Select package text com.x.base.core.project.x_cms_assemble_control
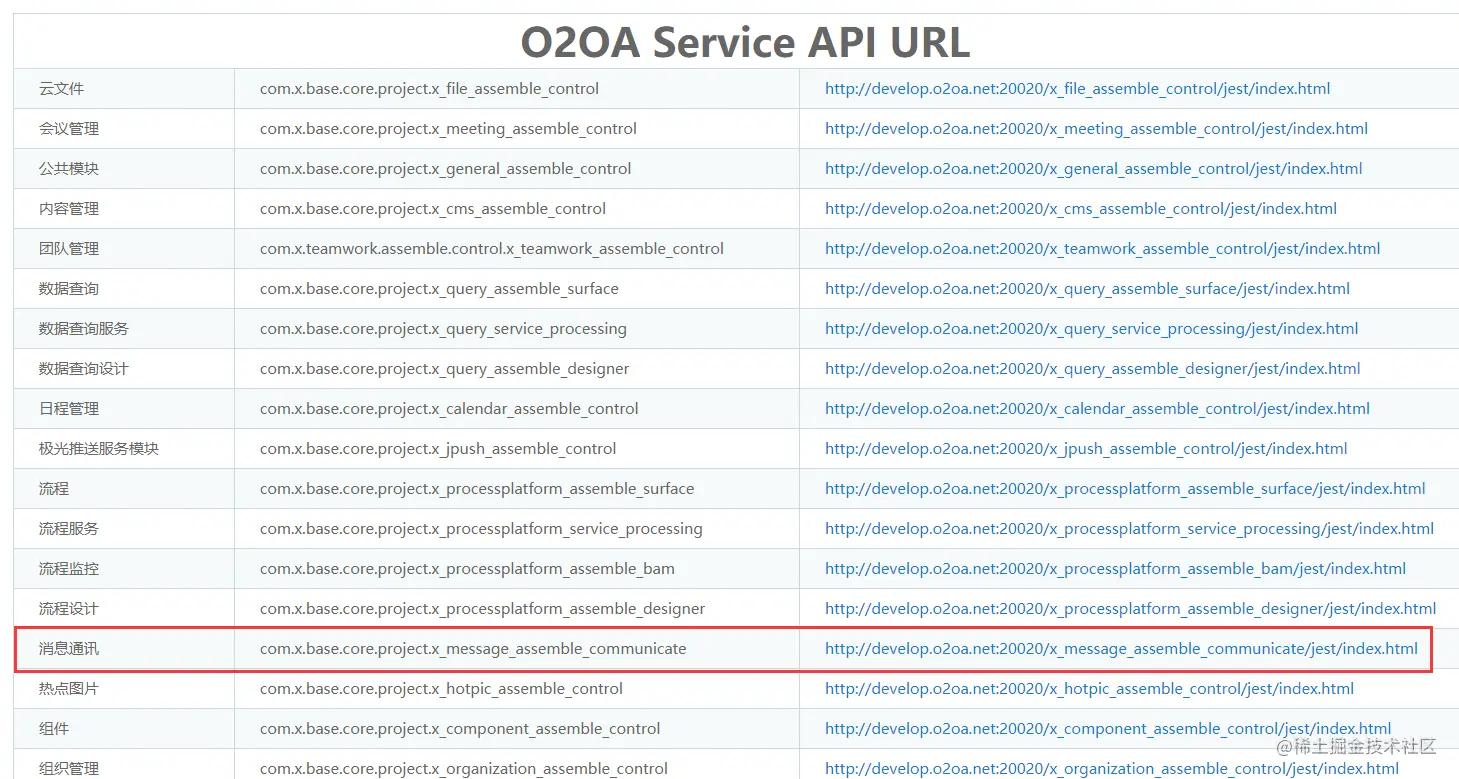The height and width of the screenshot is (779, 1459). point(433,209)
